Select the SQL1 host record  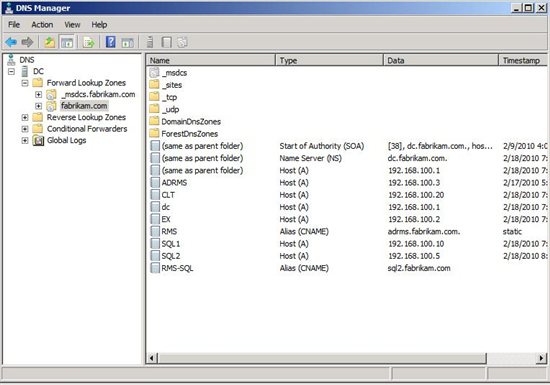tap(347, 244)
